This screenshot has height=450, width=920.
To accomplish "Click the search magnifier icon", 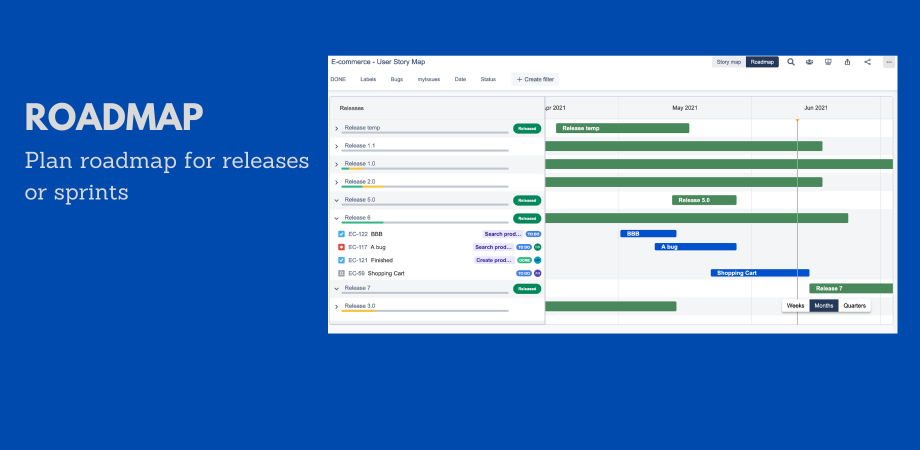I will [790, 62].
